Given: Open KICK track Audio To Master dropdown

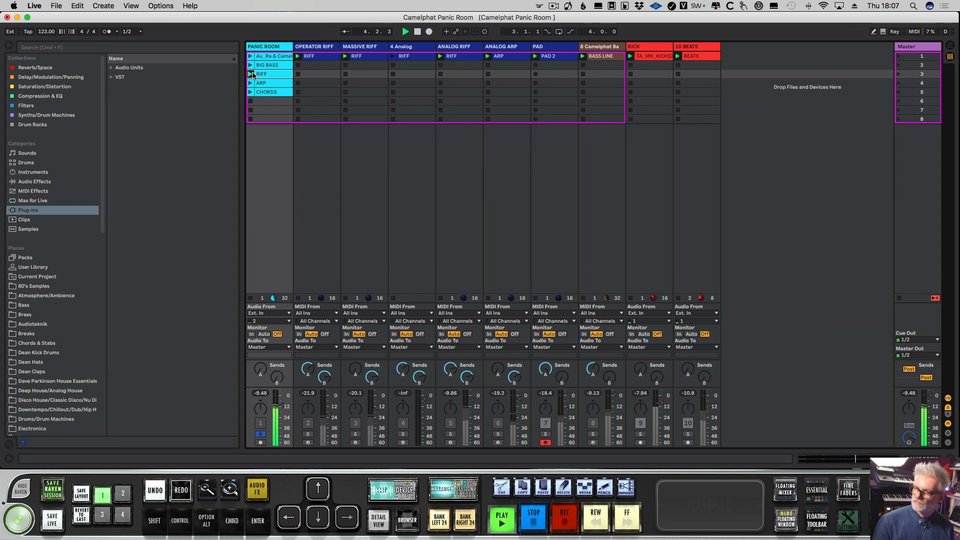Looking at the screenshot, I should pyautogui.click(x=648, y=347).
